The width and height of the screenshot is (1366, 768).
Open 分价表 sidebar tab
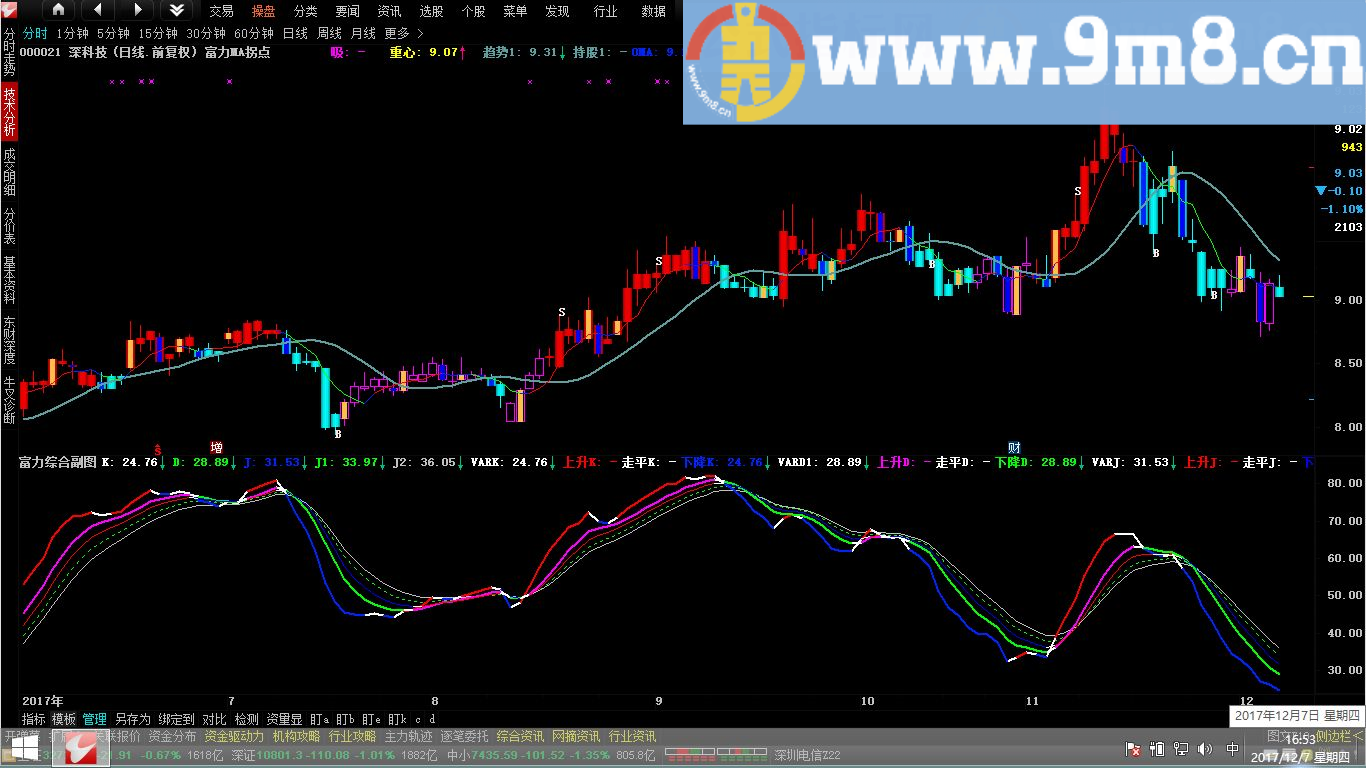(x=9, y=226)
